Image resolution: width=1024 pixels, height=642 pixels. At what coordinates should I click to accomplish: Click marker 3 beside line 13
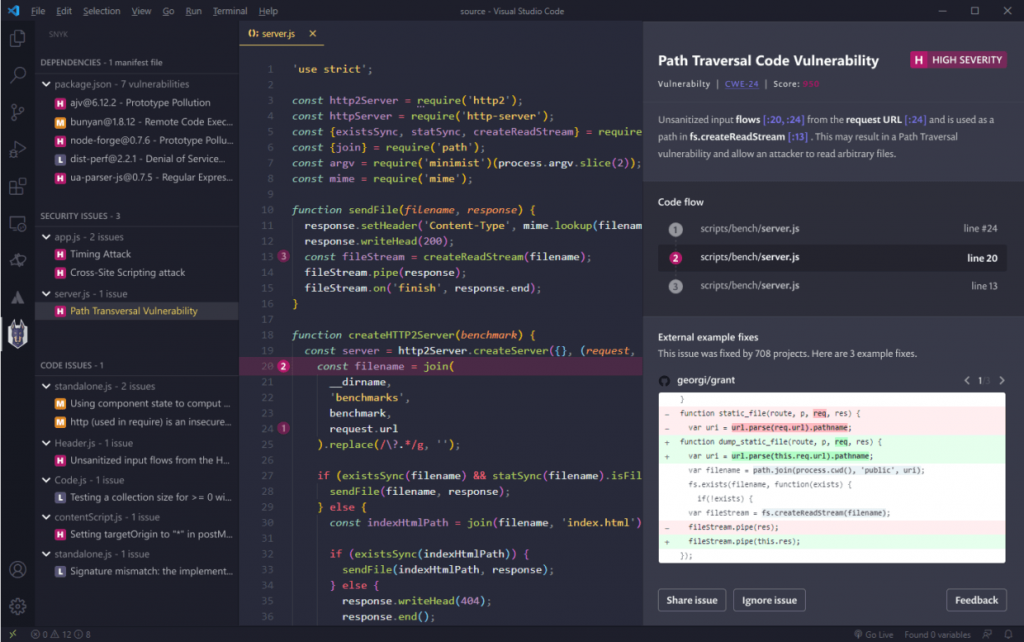click(283, 257)
